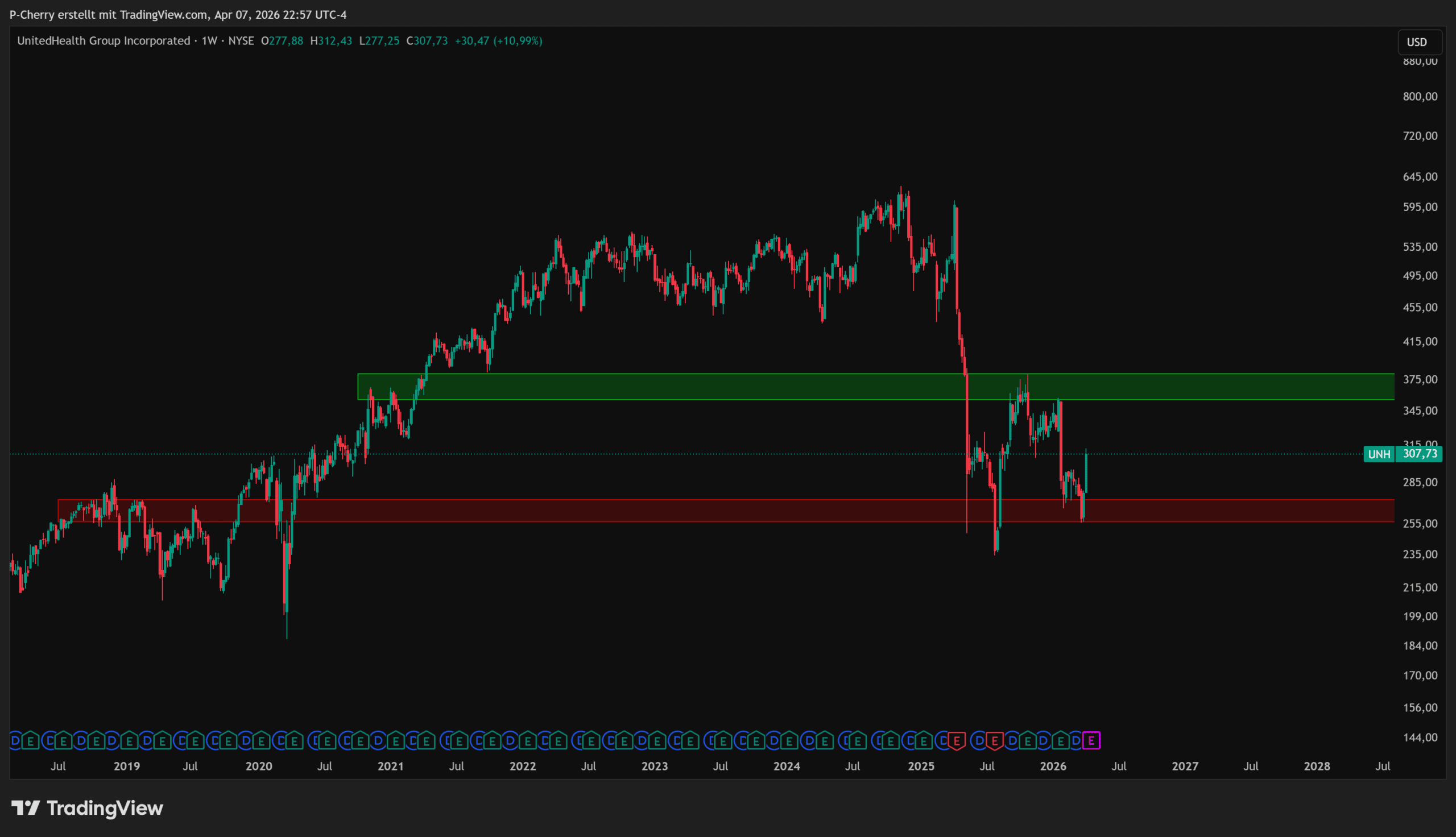Click the green earnings marker after the rightmost red one
Screen dimensions: 1456x837
1028,740
